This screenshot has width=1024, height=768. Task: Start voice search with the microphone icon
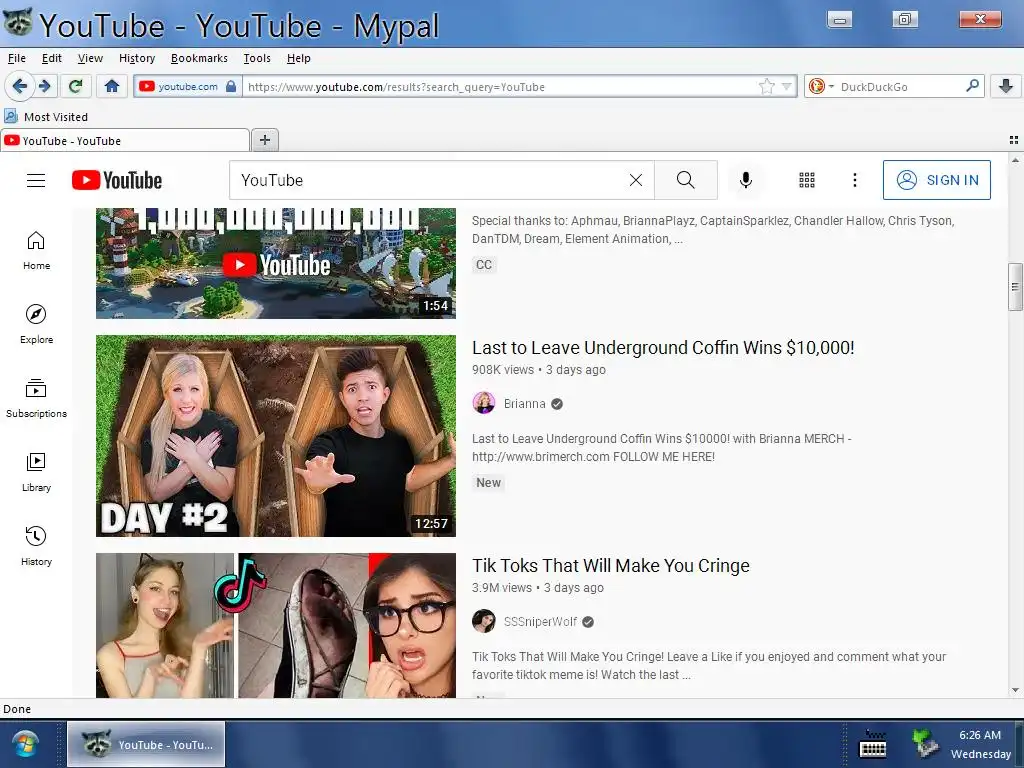tap(746, 180)
